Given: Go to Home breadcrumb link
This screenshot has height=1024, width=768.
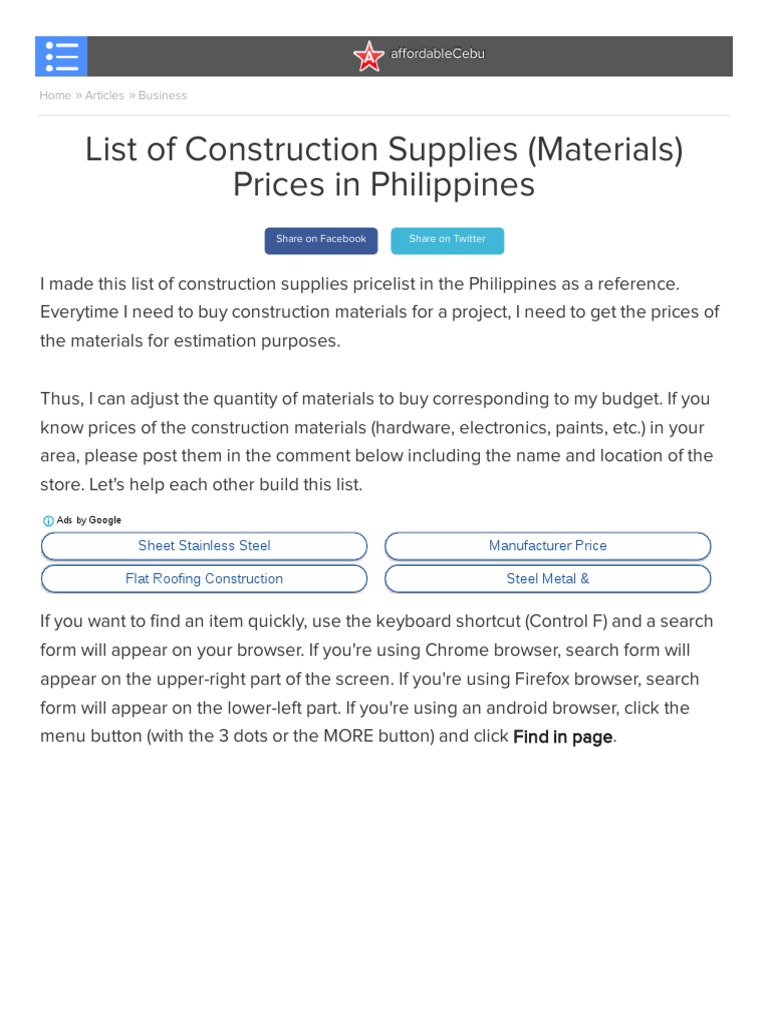Looking at the screenshot, I should tap(55, 96).
